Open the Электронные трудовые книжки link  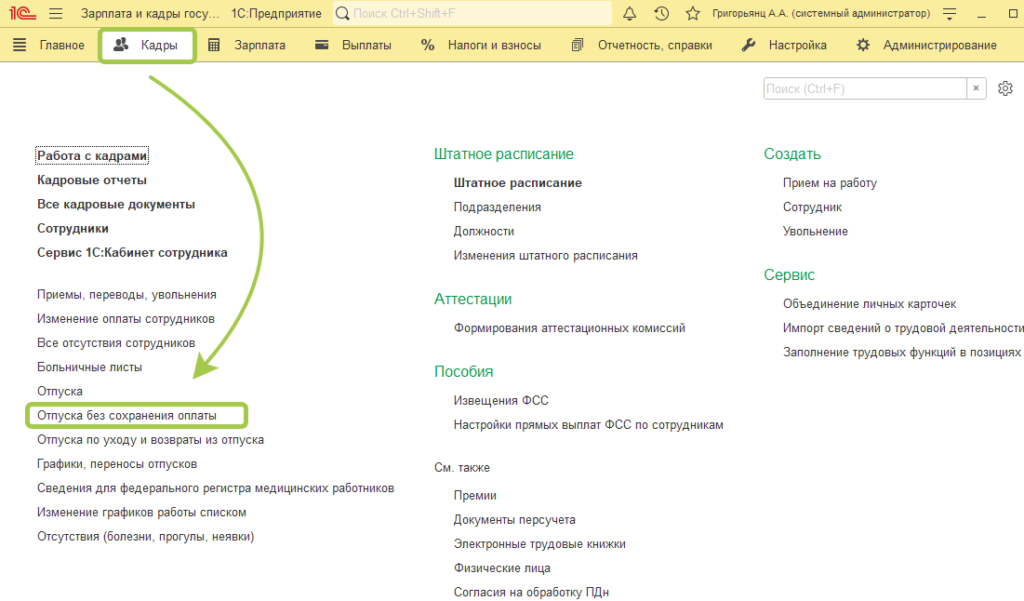coord(539,544)
